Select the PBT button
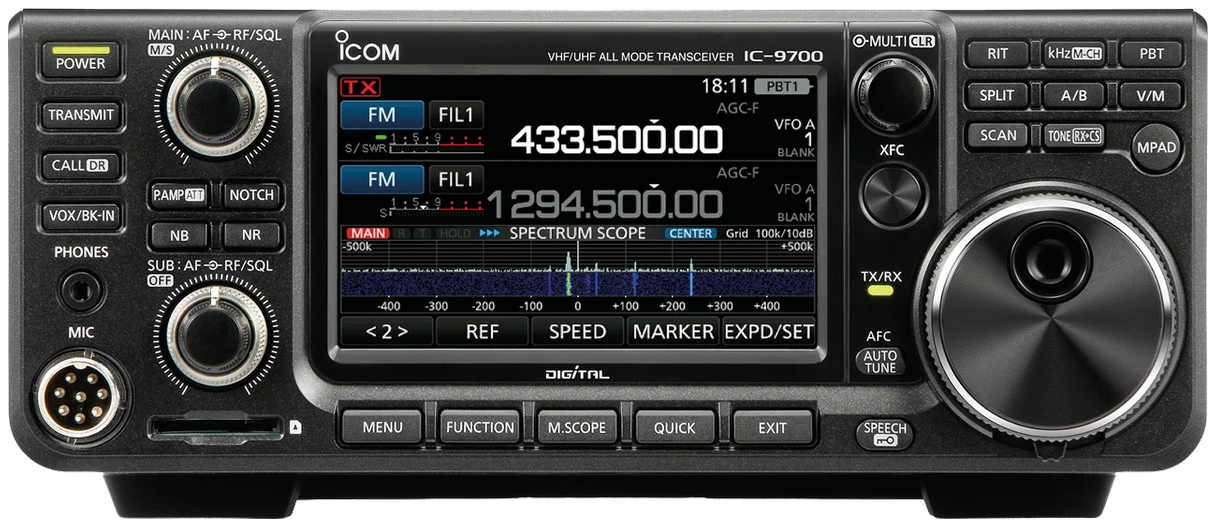 pos(1151,54)
